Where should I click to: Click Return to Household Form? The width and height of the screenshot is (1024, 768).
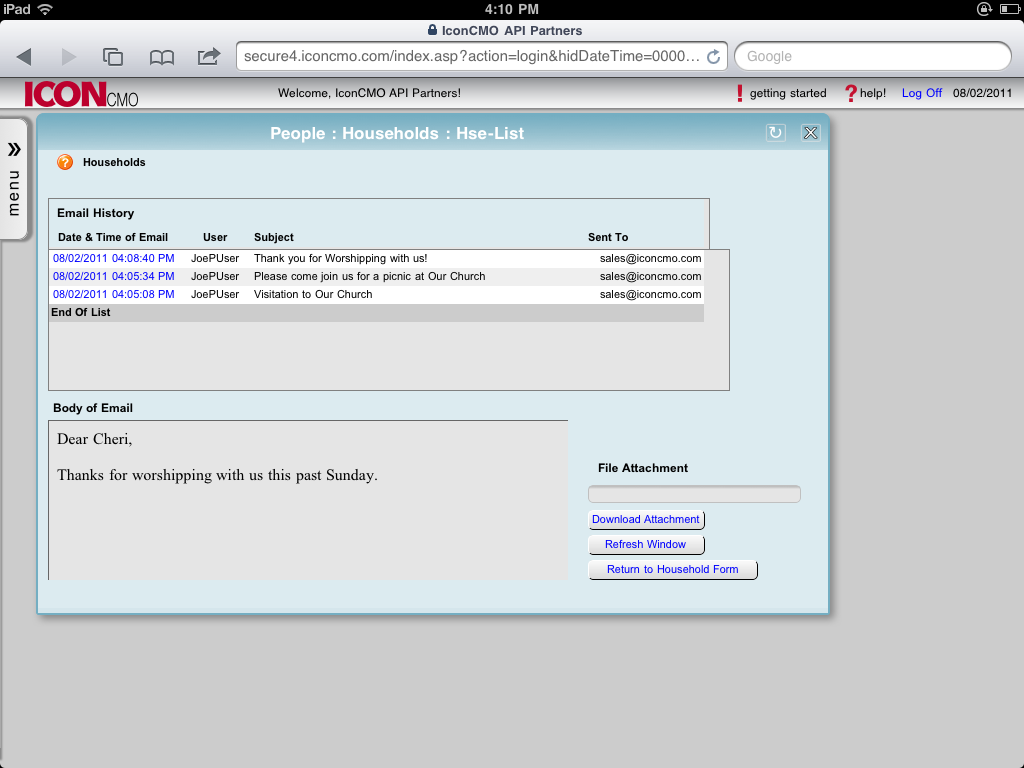tap(672, 569)
